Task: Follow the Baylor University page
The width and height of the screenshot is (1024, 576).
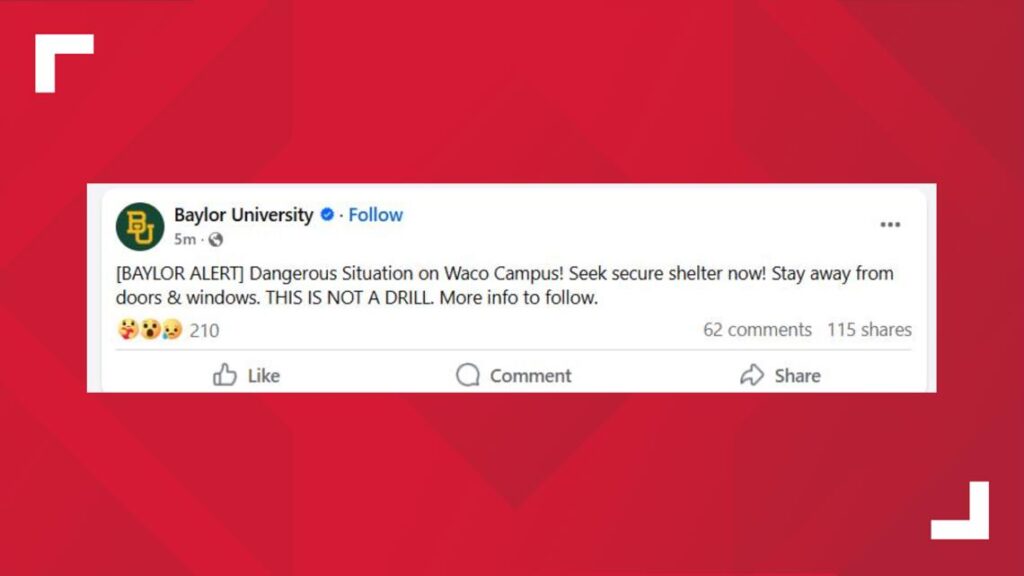Action: (x=375, y=215)
